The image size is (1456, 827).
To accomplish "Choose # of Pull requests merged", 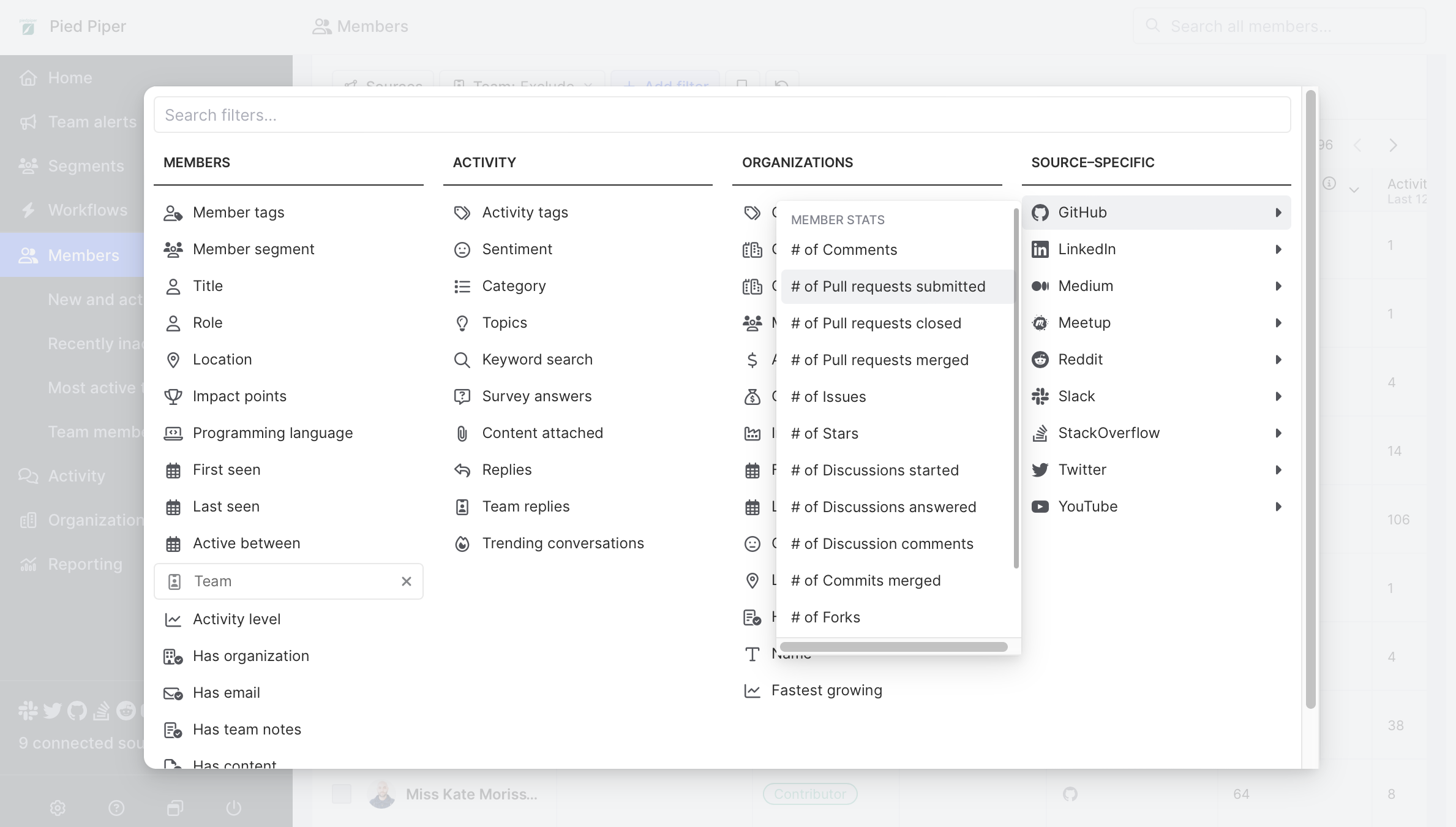I will pyautogui.click(x=879, y=360).
